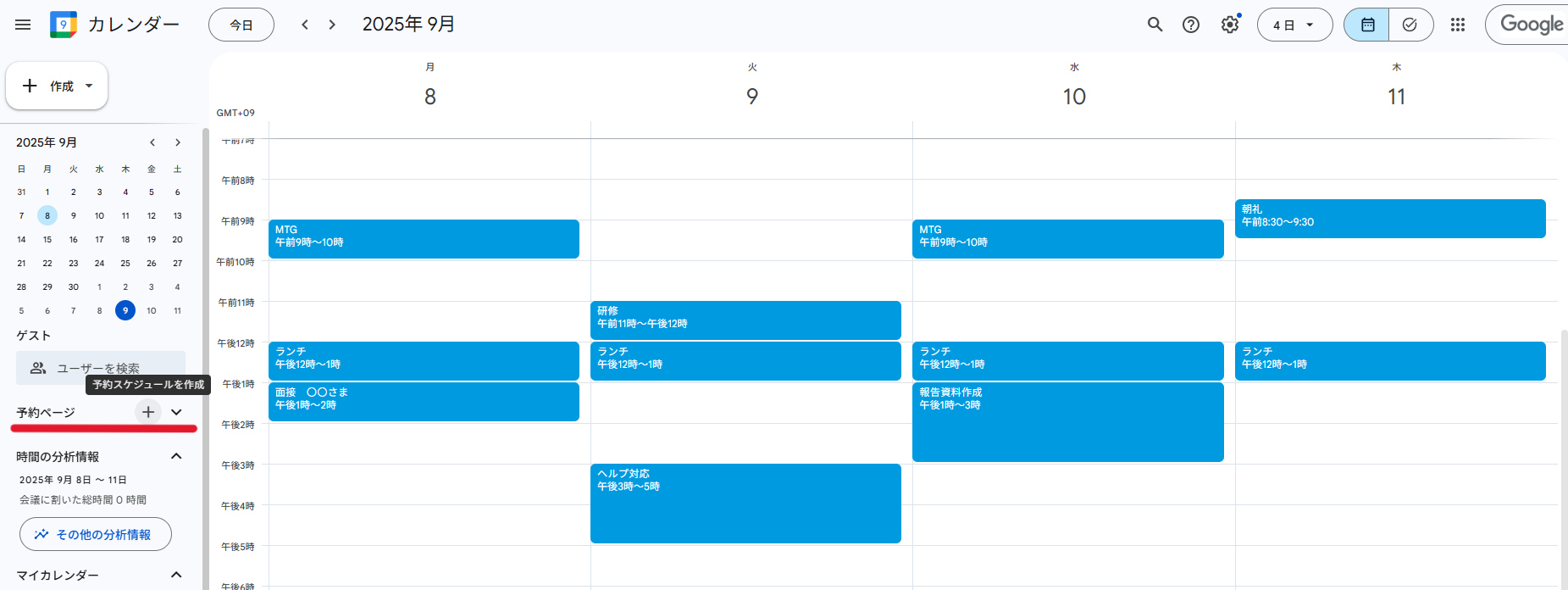Image resolution: width=1568 pixels, height=590 pixels.
Task: Open the settings gear menu
Action: pyautogui.click(x=1229, y=25)
